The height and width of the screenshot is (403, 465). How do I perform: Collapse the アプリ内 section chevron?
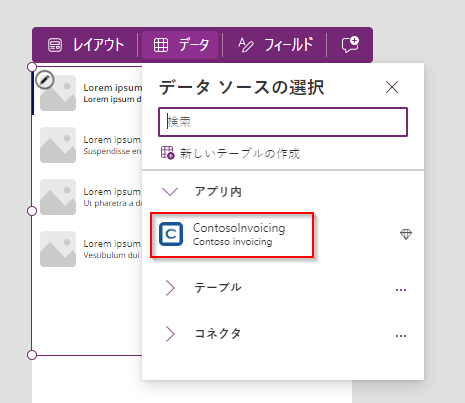coord(170,192)
